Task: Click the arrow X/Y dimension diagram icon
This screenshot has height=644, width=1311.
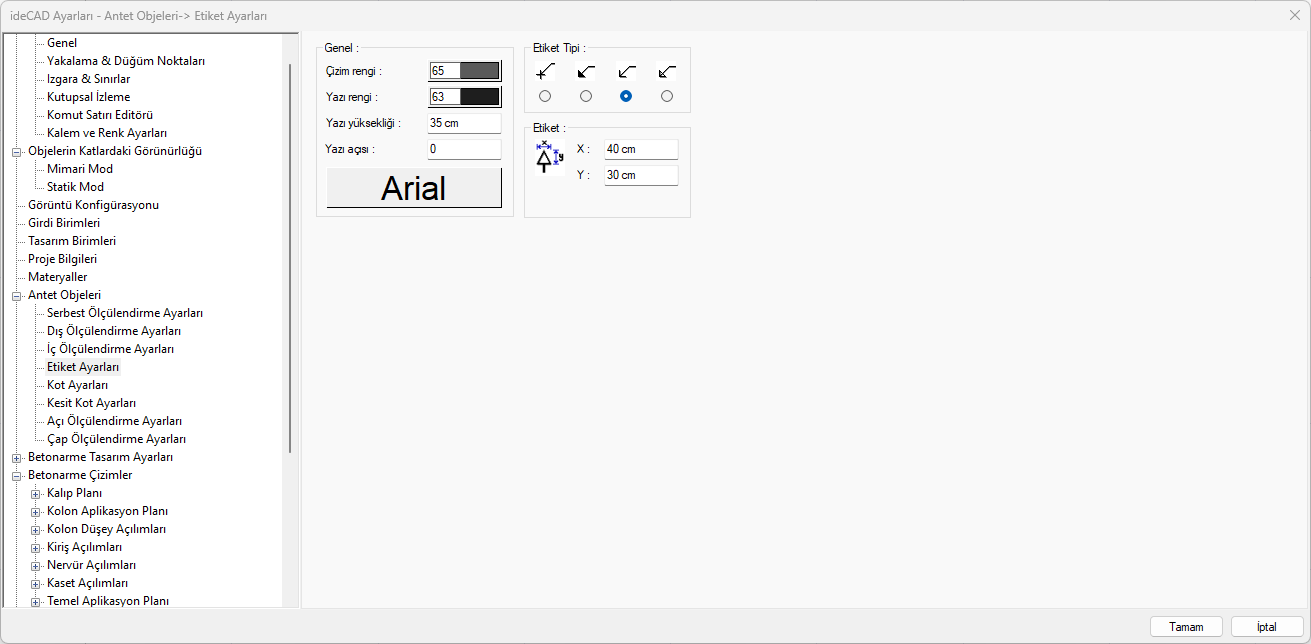Action: coord(549,159)
